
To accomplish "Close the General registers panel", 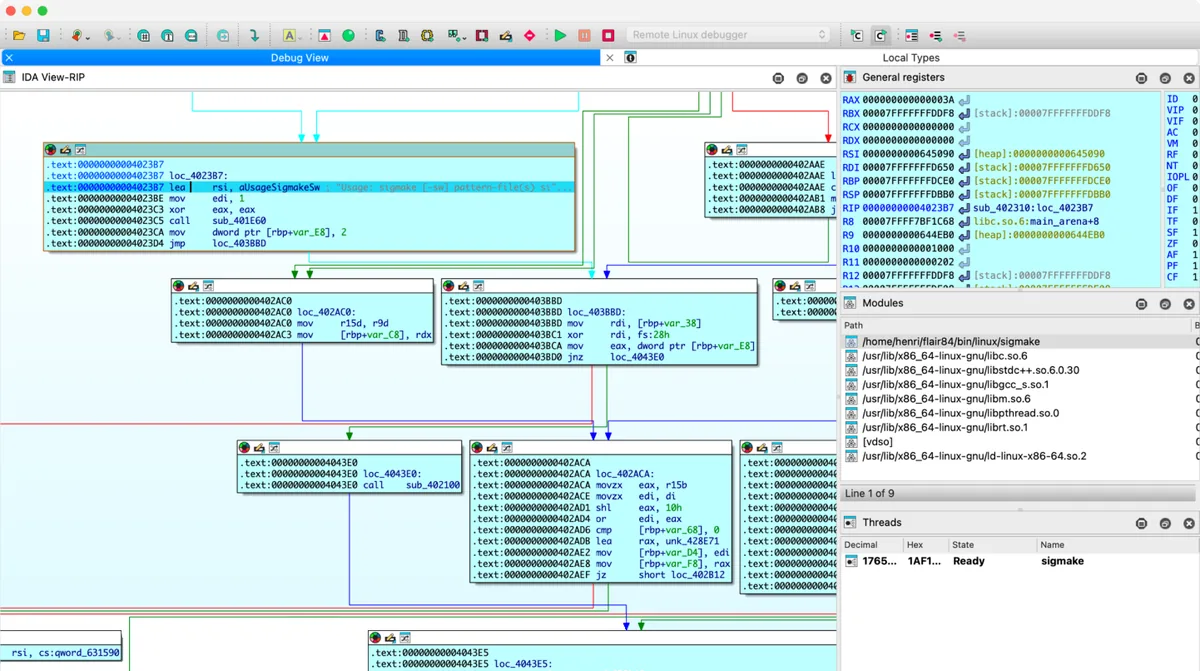I will click(1189, 78).
